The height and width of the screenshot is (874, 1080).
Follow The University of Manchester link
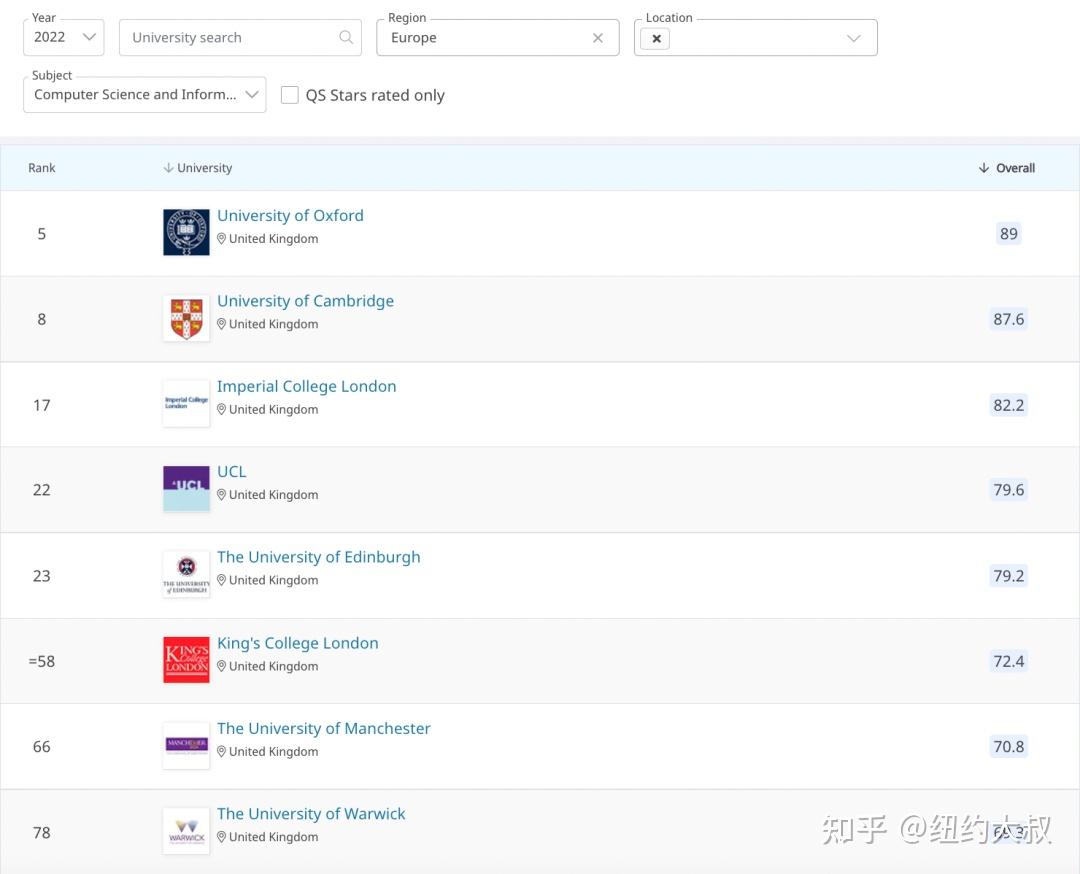[x=323, y=728]
